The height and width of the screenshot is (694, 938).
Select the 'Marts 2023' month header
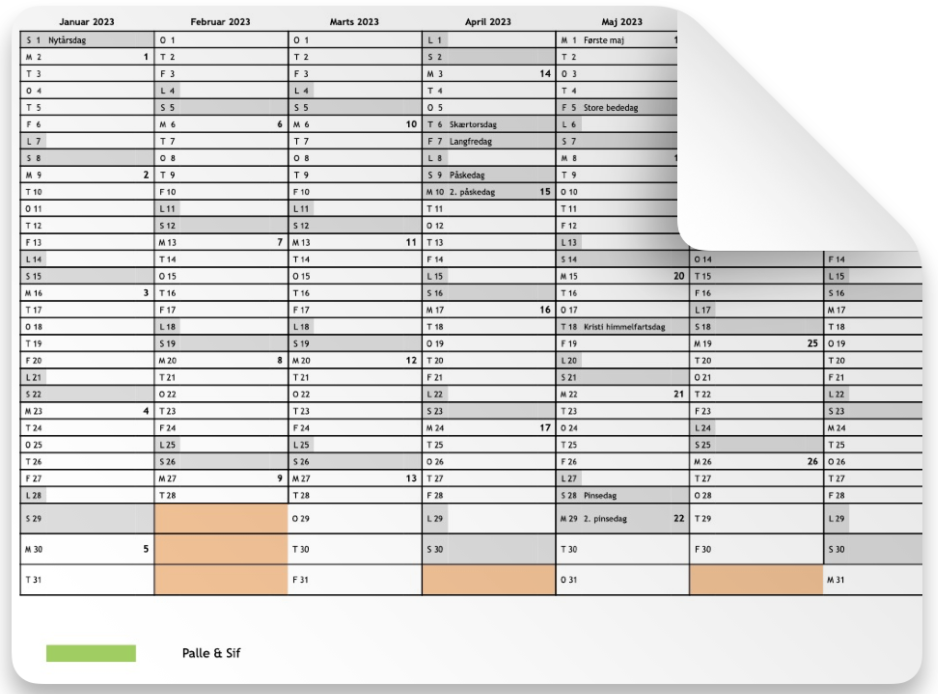pyautogui.click(x=354, y=22)
